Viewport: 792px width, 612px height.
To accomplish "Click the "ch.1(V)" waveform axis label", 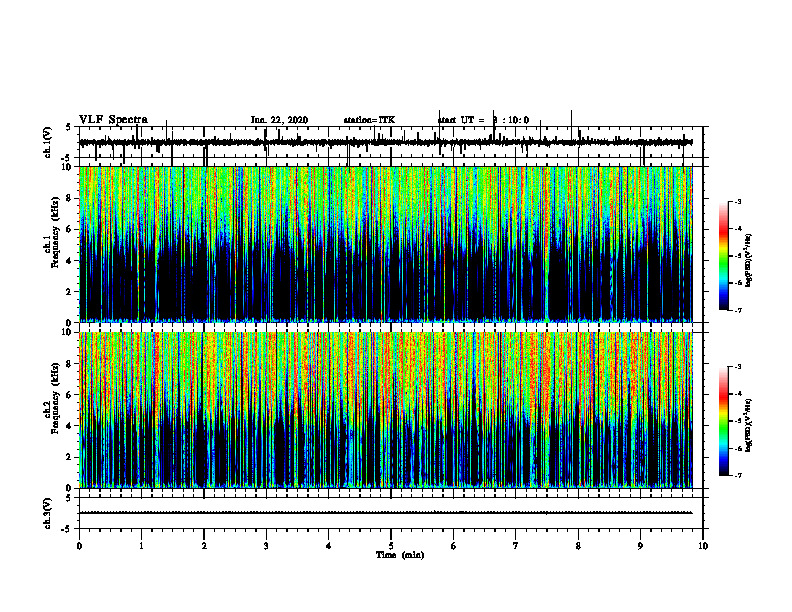I will tap(48, 142).
